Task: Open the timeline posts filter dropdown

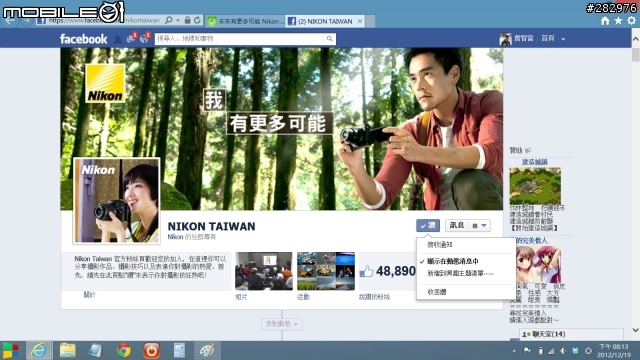Action: coord(282,324)
